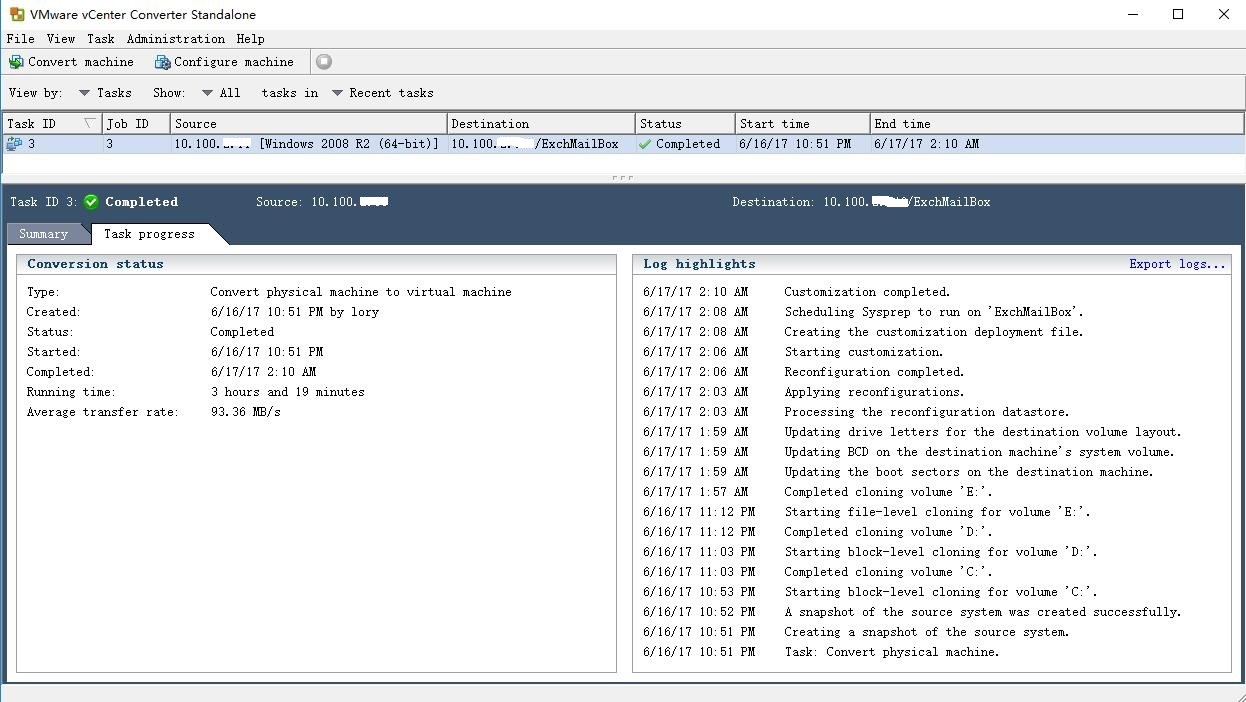This screenshot has height=702, width=1246.
Task: Open the Help menu
Action: point(251,39)
